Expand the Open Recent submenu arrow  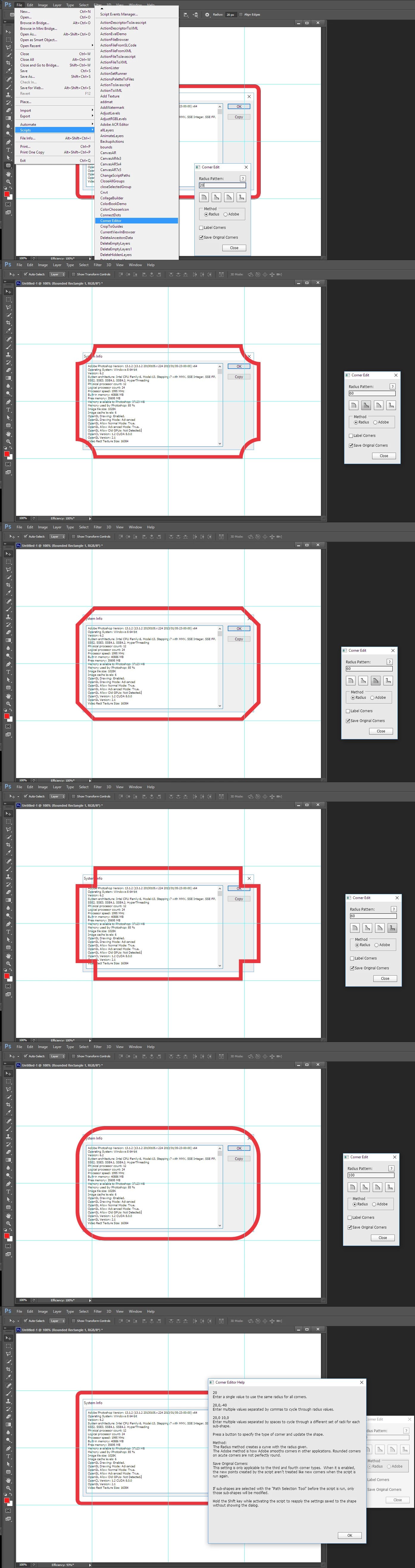tap(93, 46)
